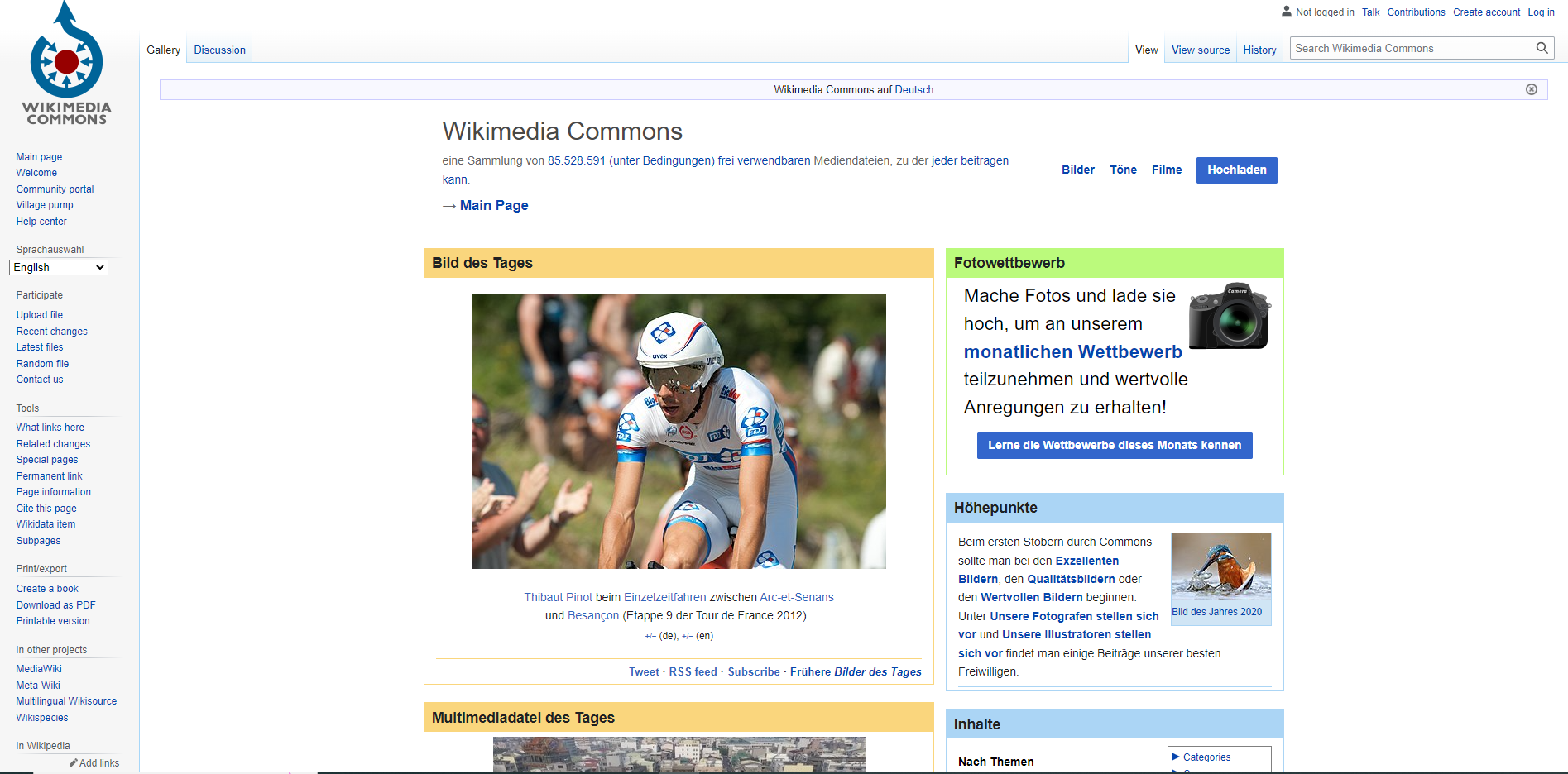The image size is (1568, 774).
Task: Dismiss the "Wikimedia Commons auf Deutsch" banner
Action: point(1532,89)
